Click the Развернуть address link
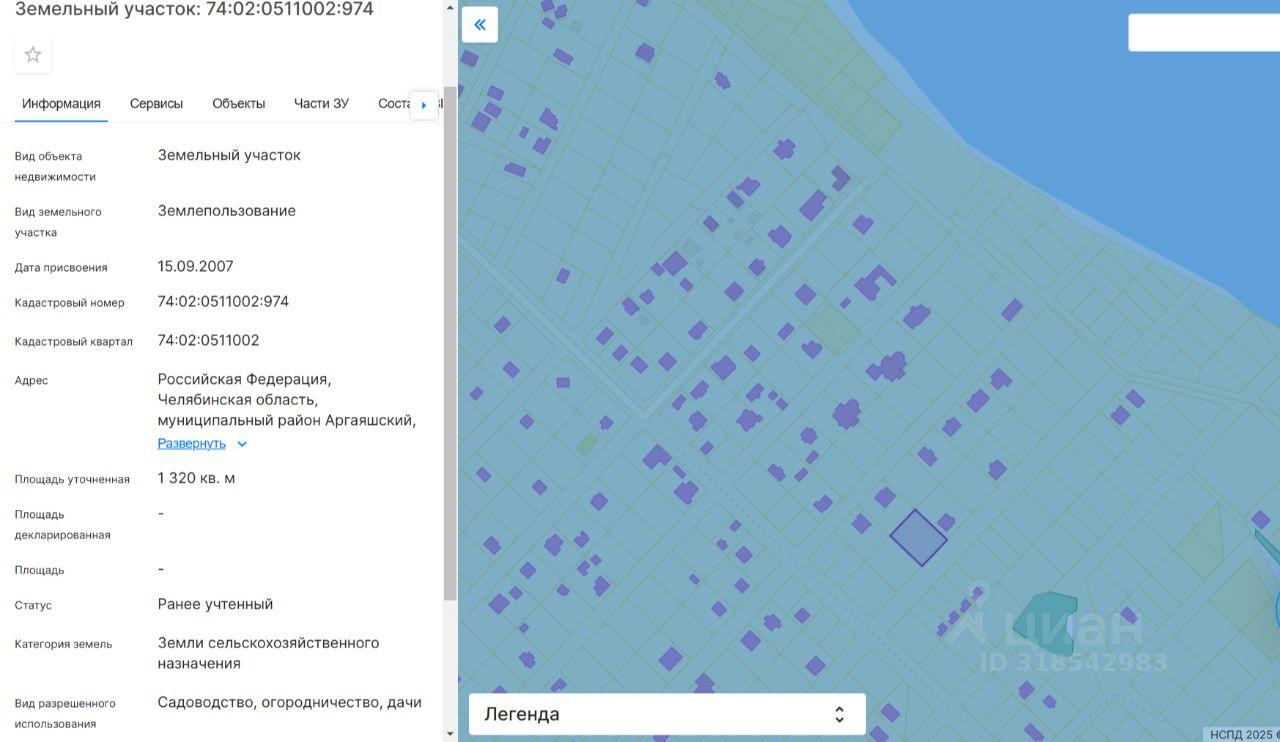Screen dimensions: 1280x742 192,443
